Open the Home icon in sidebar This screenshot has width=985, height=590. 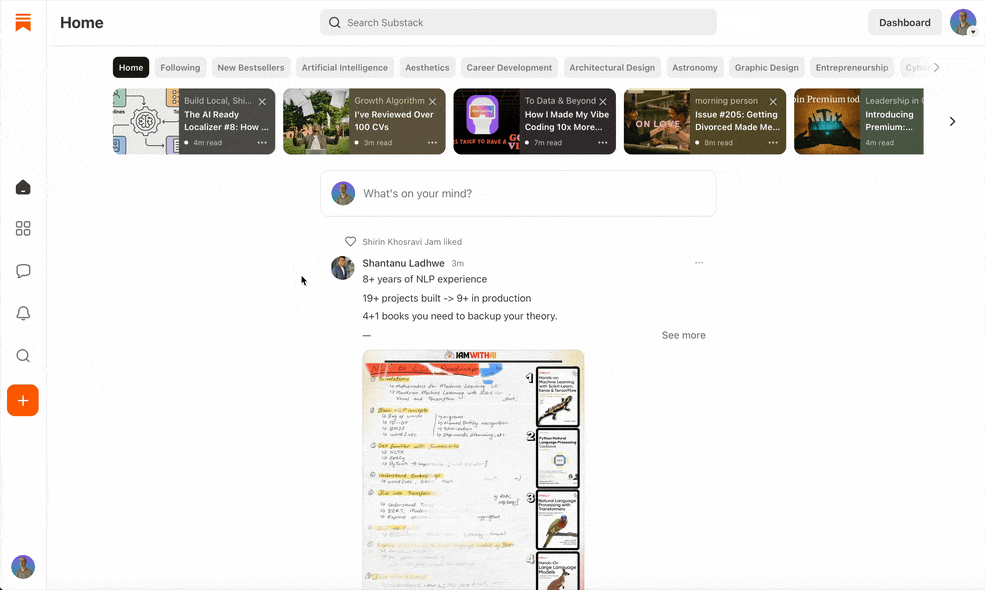point(23,187)
